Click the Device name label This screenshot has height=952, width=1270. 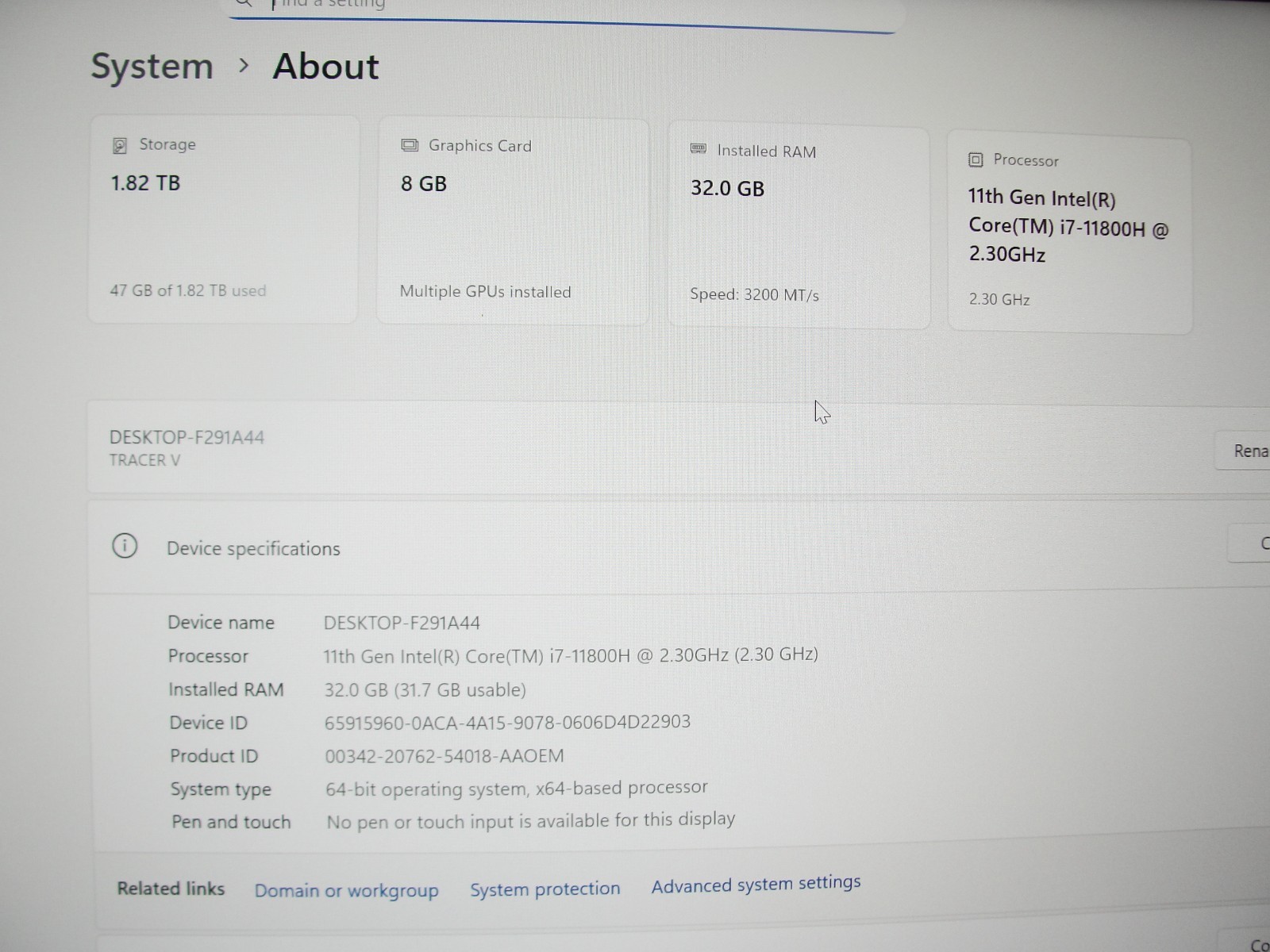[x=221, y=623]
